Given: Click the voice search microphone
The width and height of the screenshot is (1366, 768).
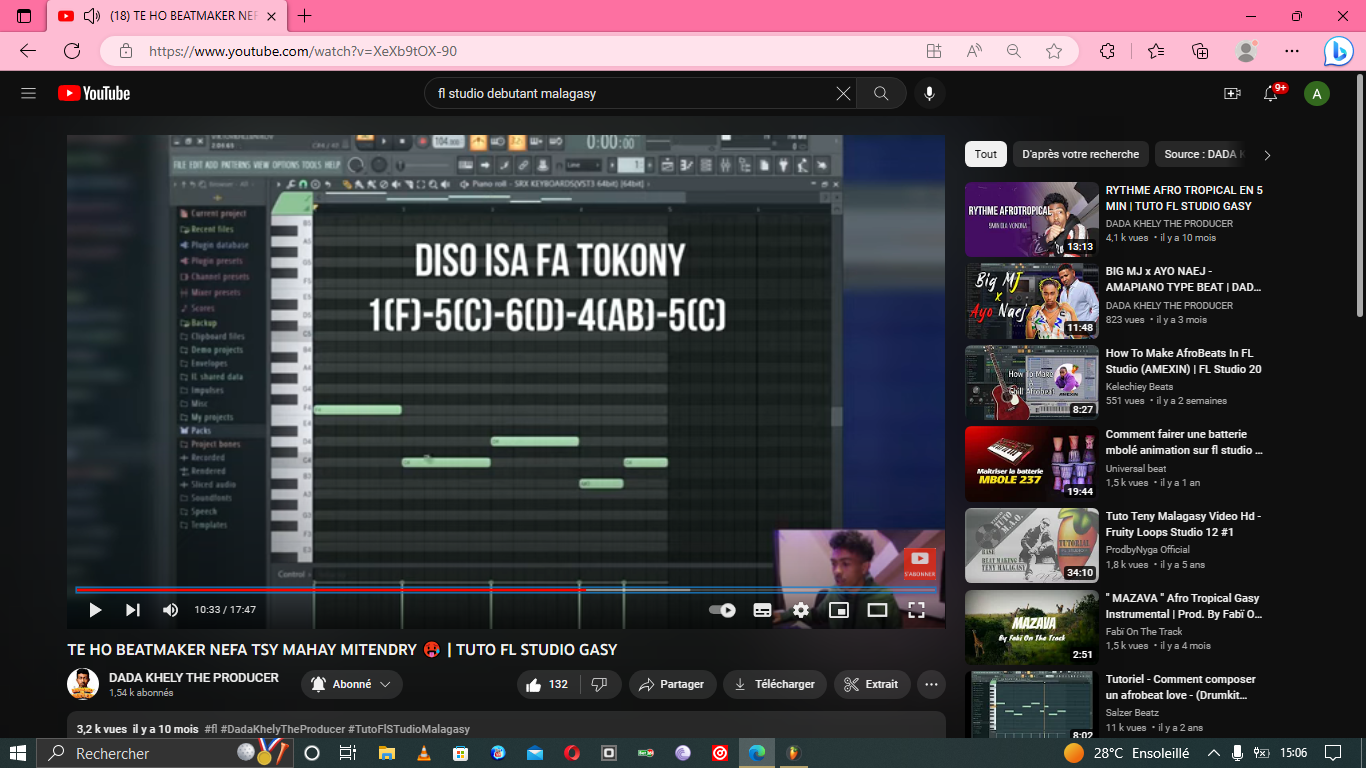Looking at the screenshot, I should coord(929,93).
